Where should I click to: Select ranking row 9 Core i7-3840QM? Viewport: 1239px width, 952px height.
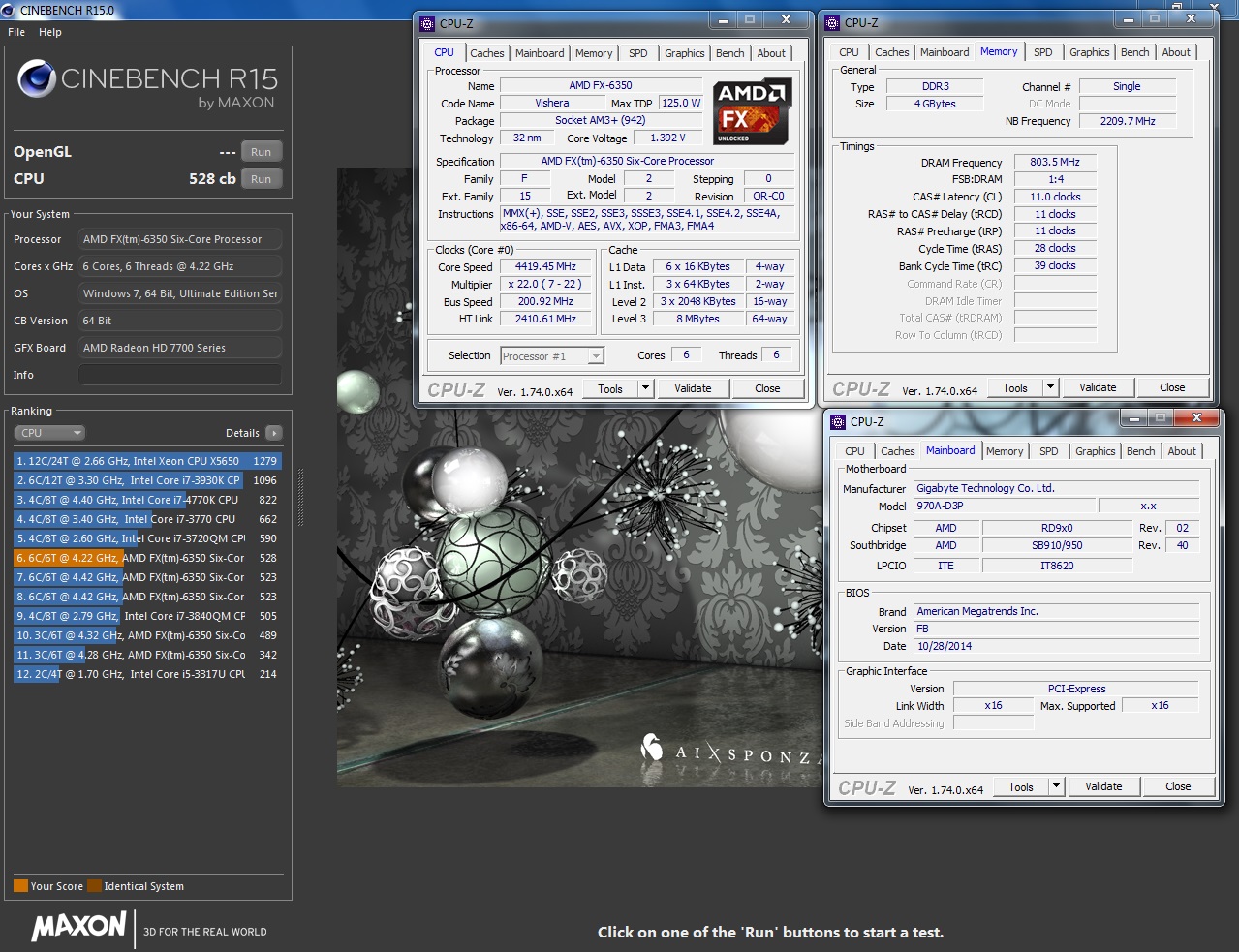point(147,616)
